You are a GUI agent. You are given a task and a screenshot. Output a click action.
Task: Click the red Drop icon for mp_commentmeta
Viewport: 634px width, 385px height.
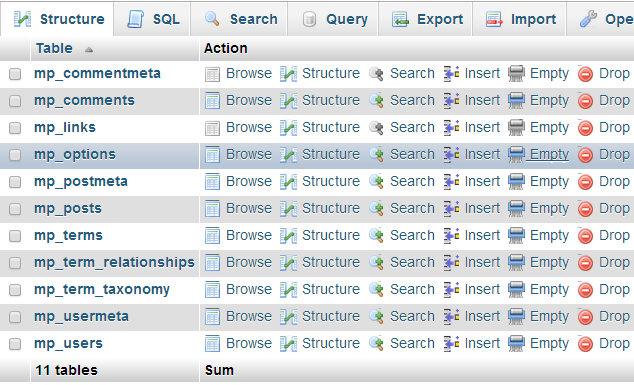(585, 74)
